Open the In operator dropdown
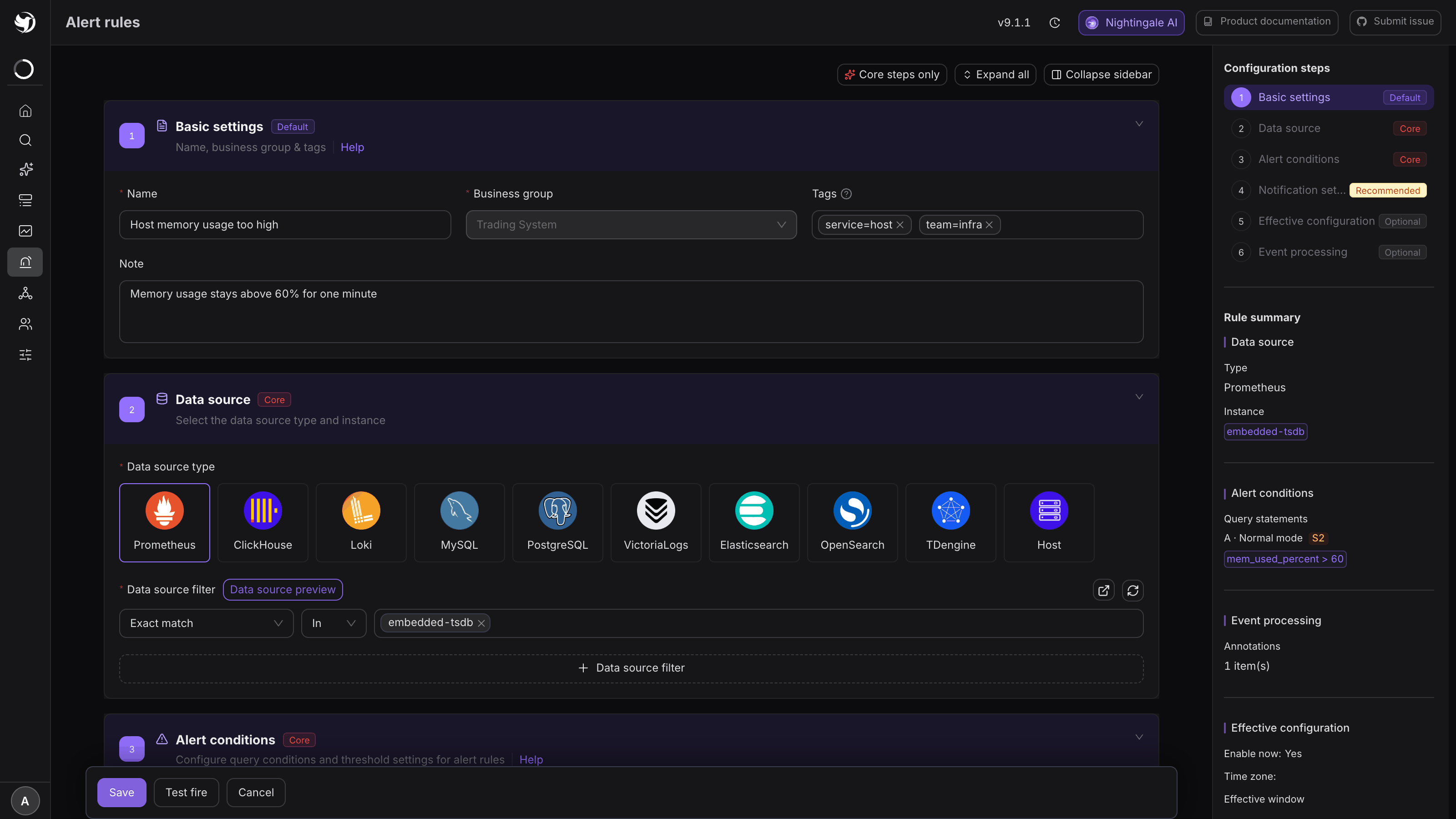This screenshot has width=1456, height=819. click(334, 623)
